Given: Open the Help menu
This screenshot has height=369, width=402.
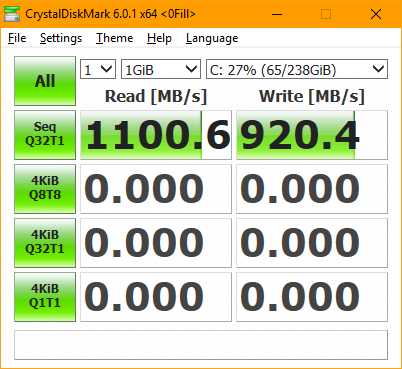Looking at the screenshot, I should coord(159,38).
